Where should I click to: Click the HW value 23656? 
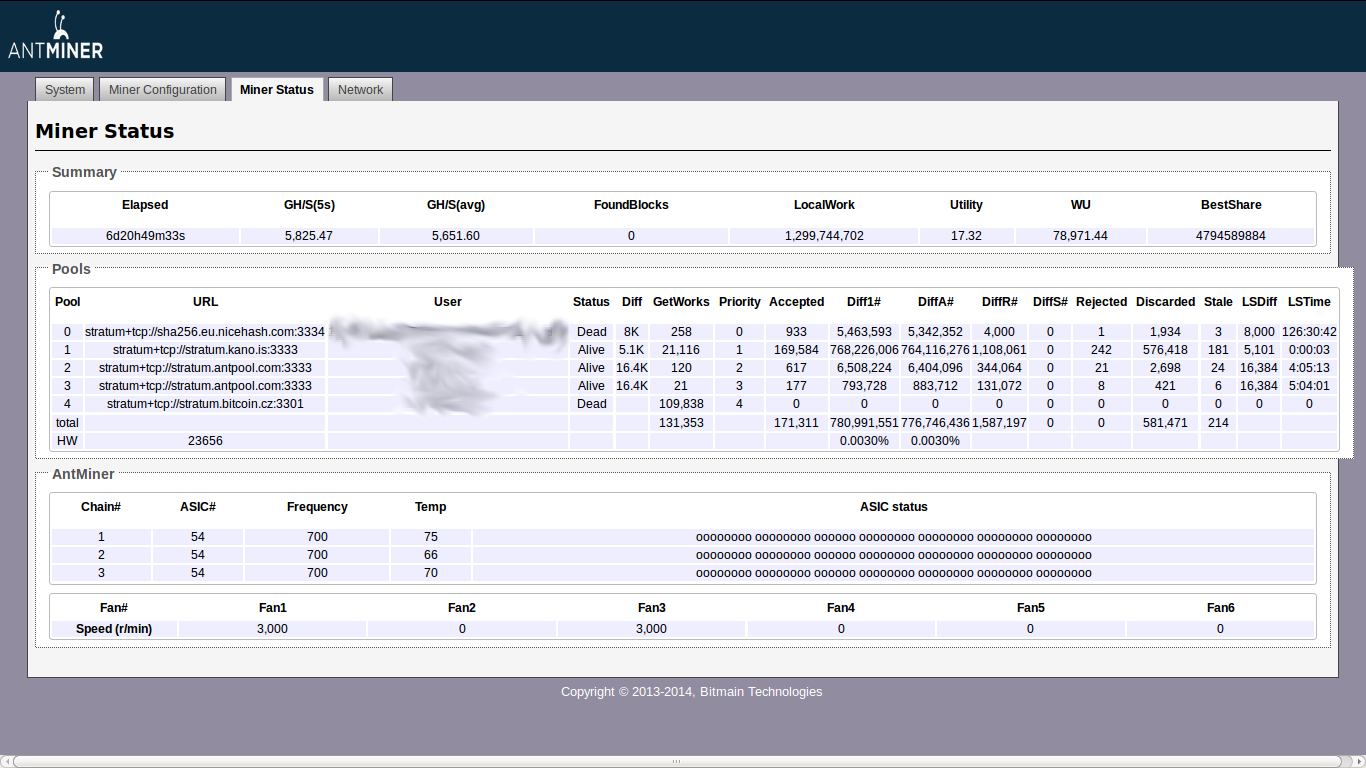point(205,440)
